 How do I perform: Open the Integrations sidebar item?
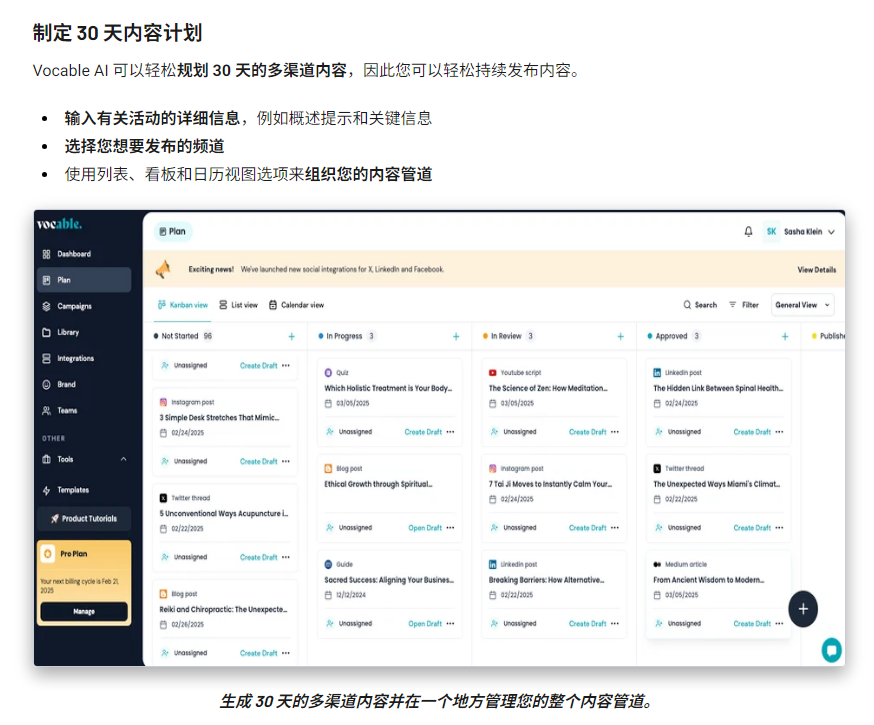click(x=75, y=358)
